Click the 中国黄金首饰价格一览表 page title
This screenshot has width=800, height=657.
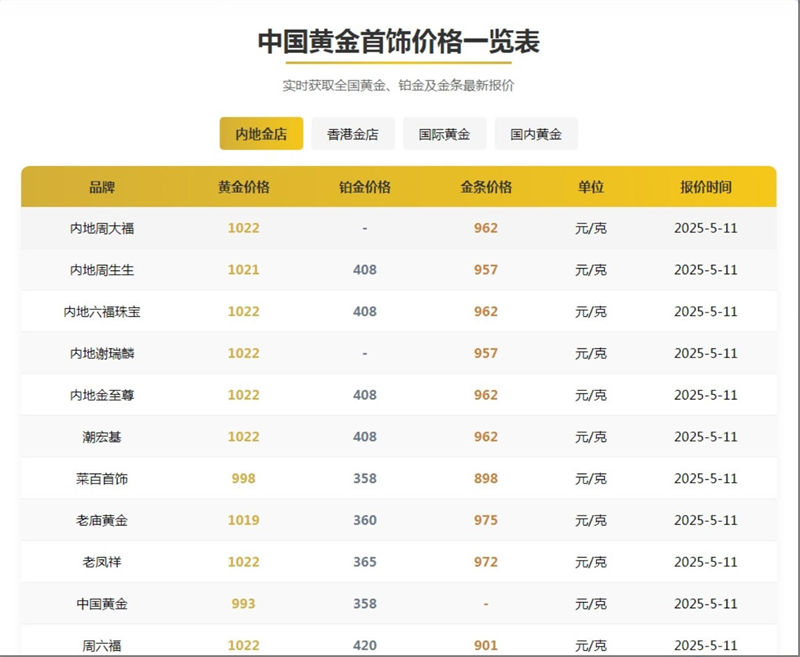[x=398, y=42]
